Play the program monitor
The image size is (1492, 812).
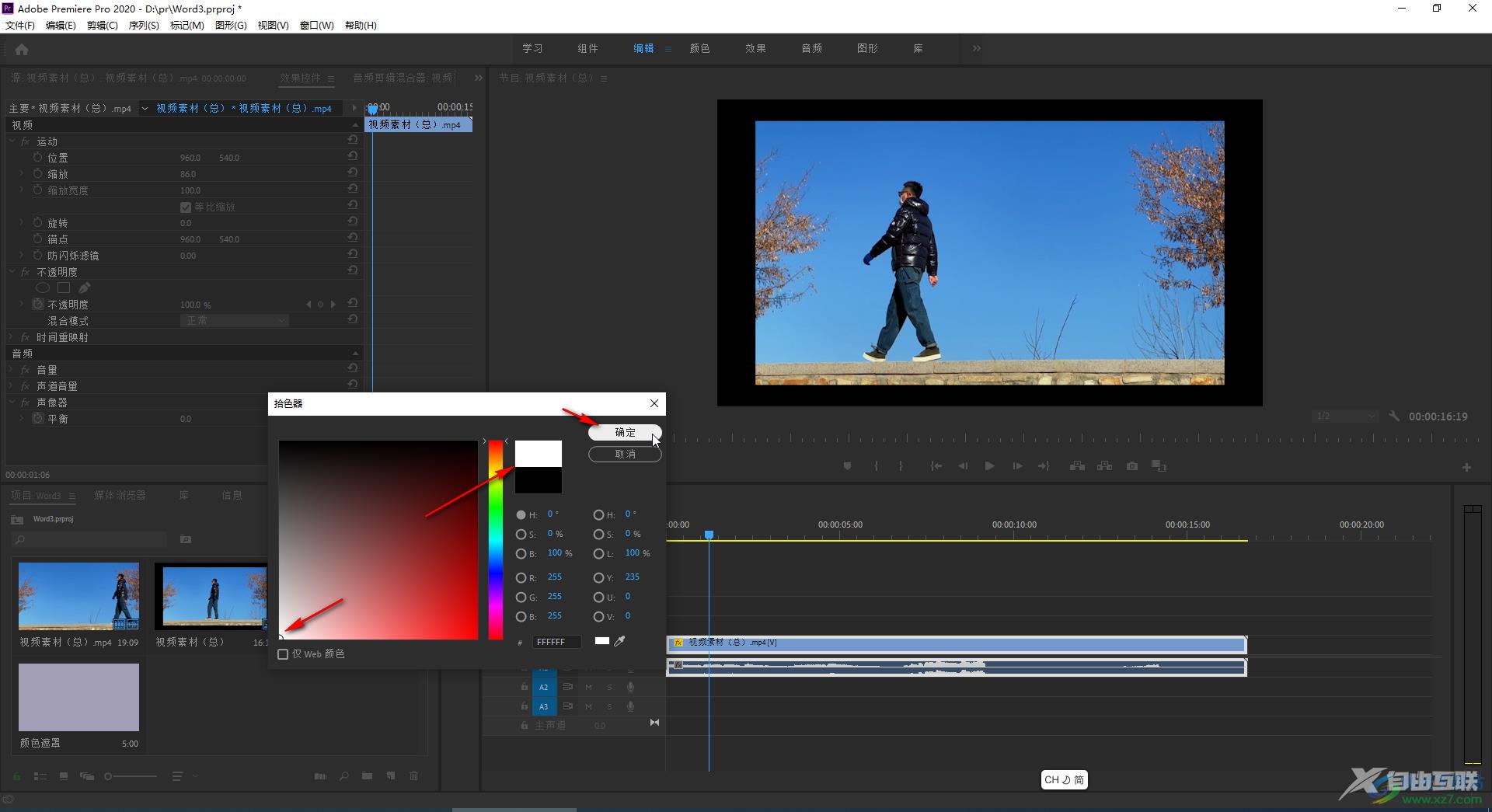989,466
